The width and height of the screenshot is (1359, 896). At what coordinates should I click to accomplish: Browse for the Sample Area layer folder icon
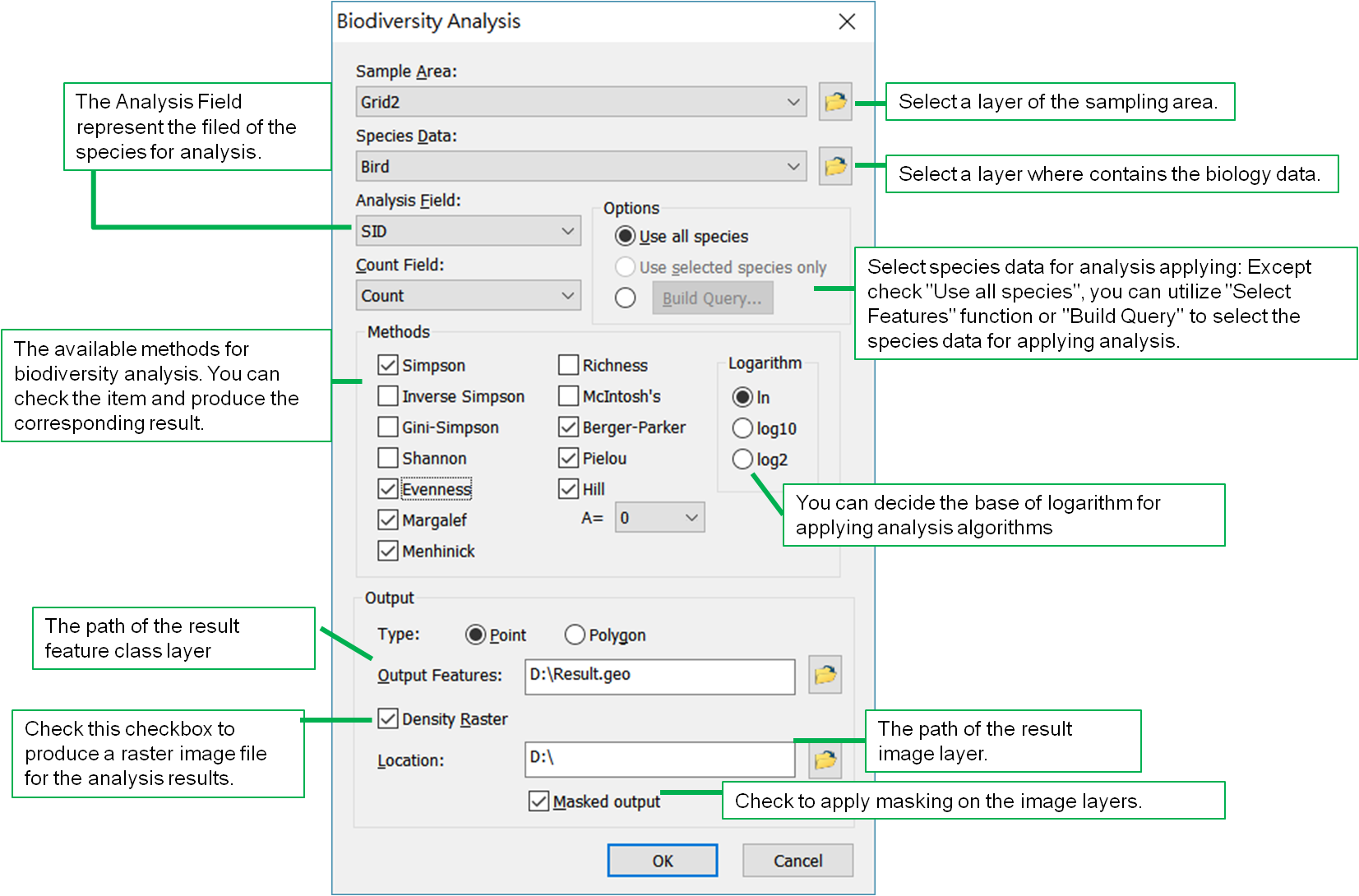click(834, 102)
